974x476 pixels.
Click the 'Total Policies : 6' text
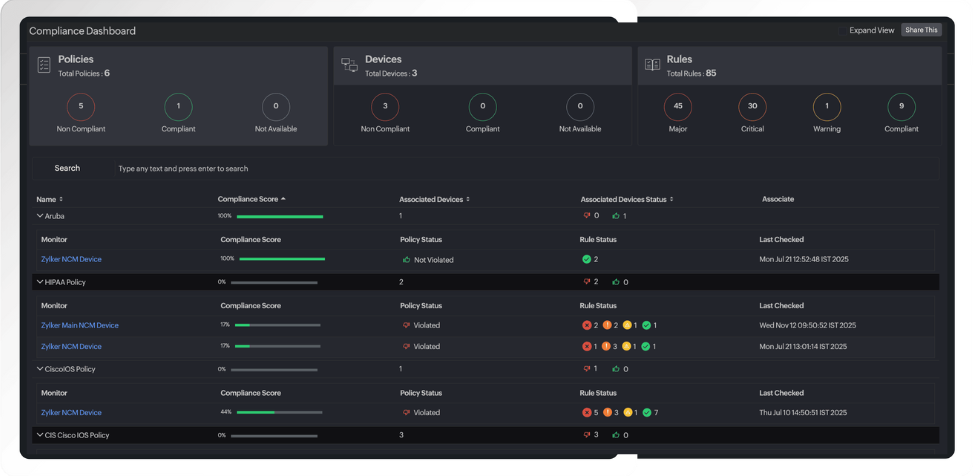(84, 73)
